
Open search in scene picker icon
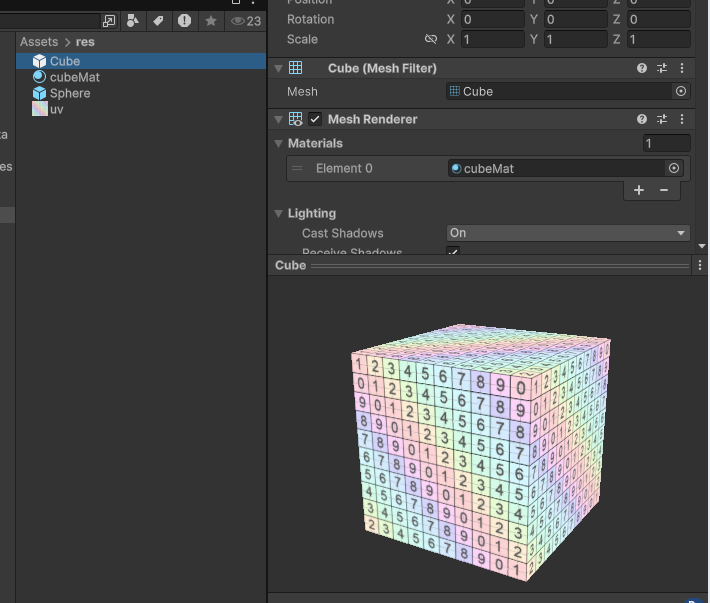point(109,21)
